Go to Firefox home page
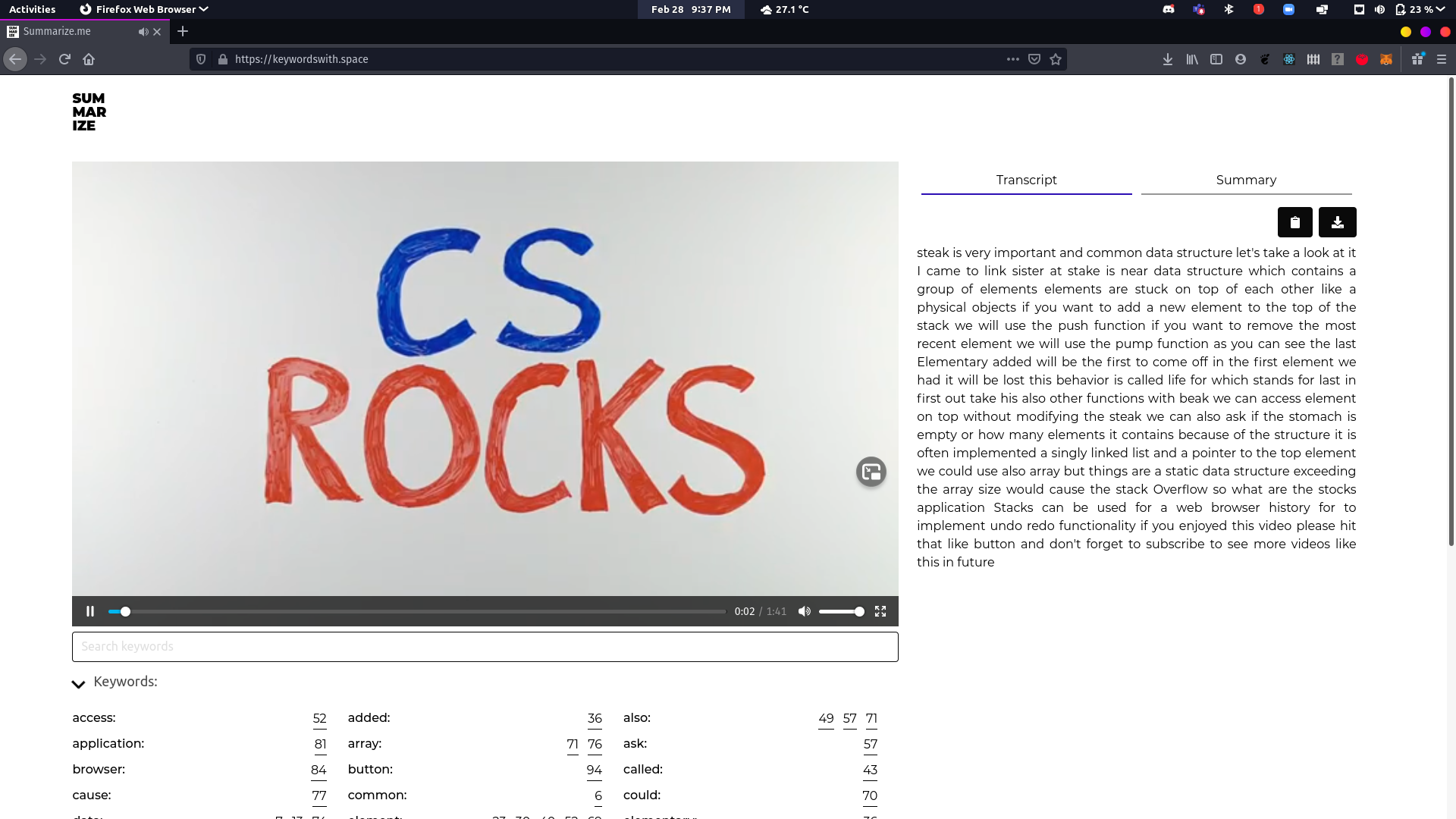 pos(89,59)
